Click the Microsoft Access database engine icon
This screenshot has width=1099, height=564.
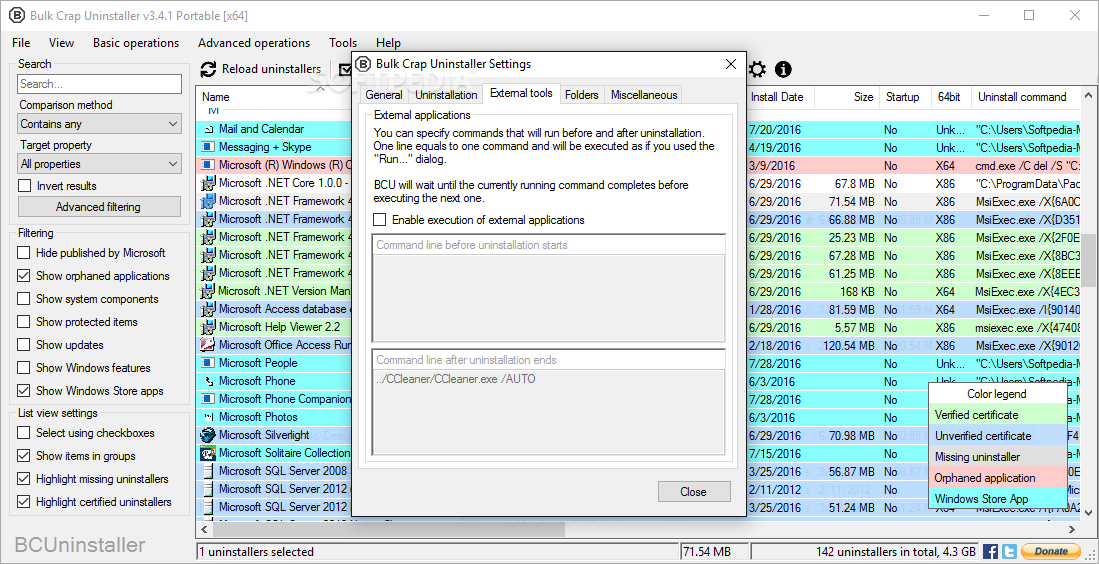tap(207, 309)
